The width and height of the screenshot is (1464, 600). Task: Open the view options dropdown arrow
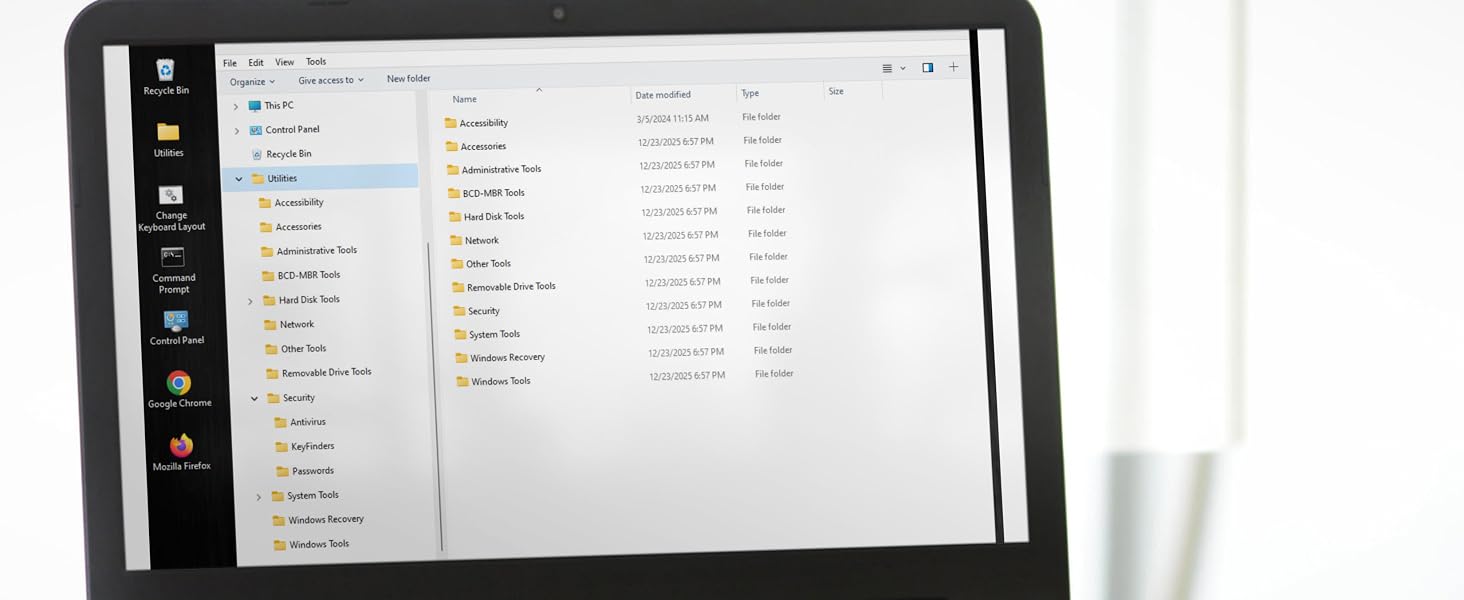pyautogui.click(x=903, y=68)
